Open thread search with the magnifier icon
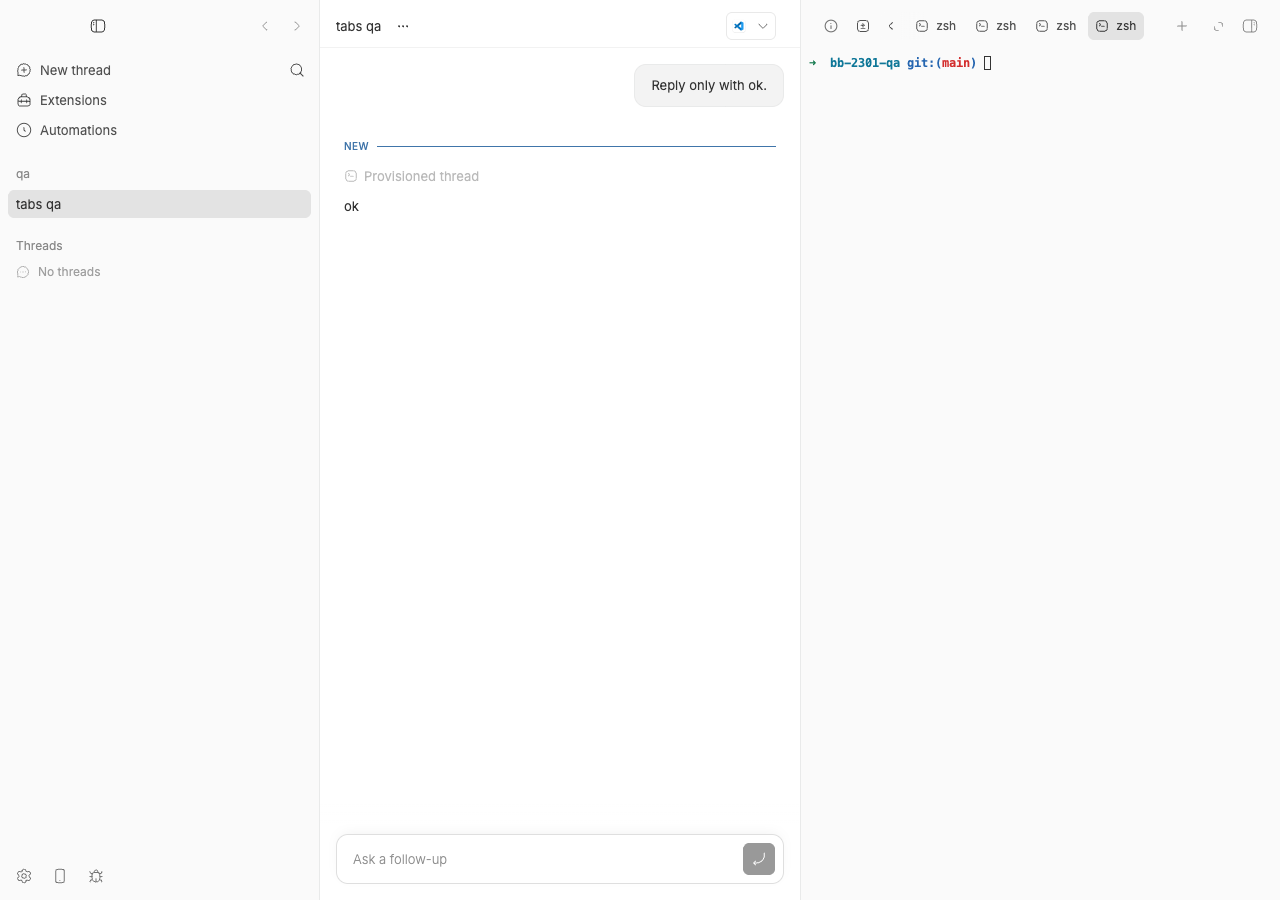This screenshot has width=1280, height=900. click(297, 70)
